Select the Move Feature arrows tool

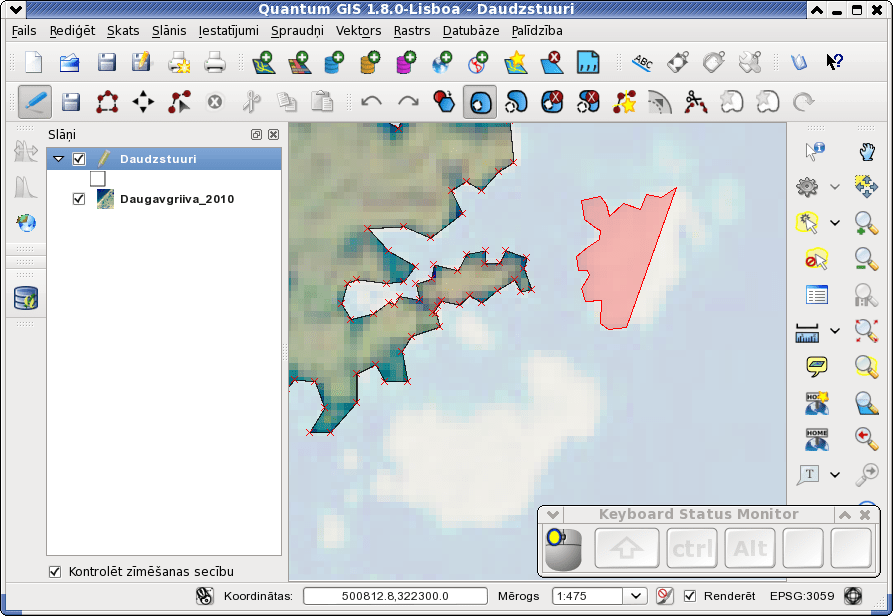click(143, 102)
